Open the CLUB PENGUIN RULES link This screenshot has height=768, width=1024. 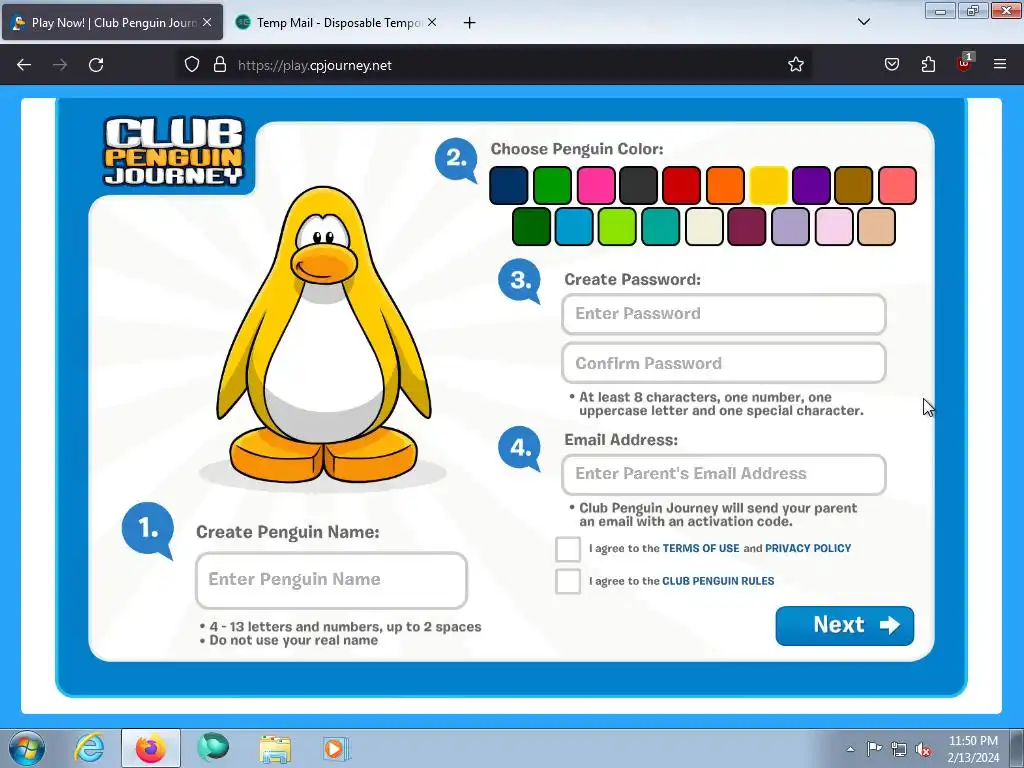(718, 581)
